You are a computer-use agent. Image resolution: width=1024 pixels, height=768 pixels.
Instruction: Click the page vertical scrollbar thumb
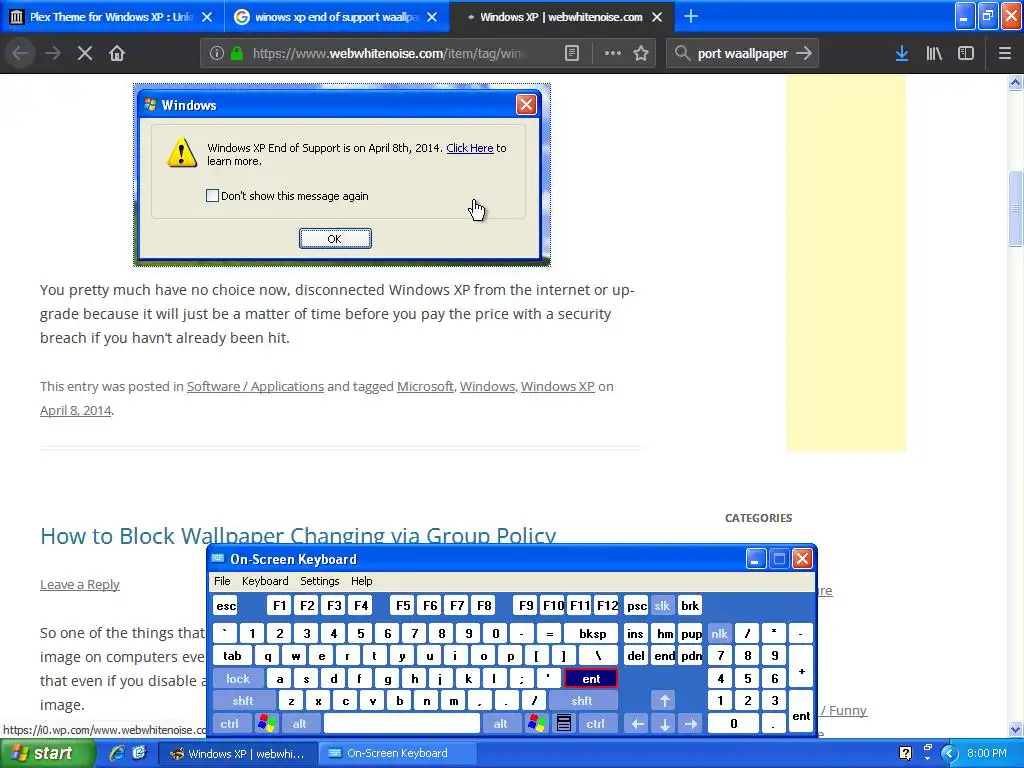(x=1015, y=208)
